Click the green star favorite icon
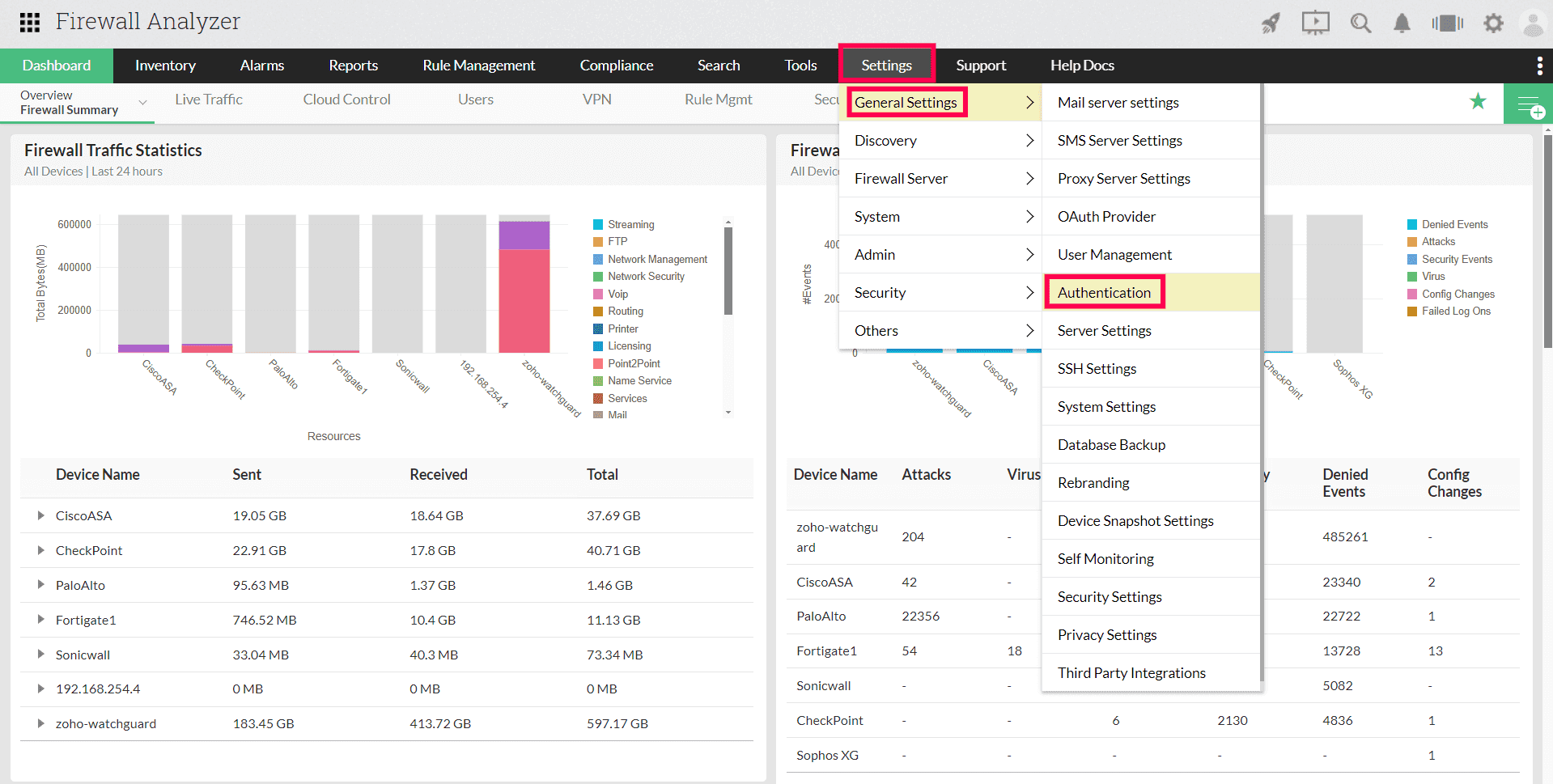 click(1479, 102)
